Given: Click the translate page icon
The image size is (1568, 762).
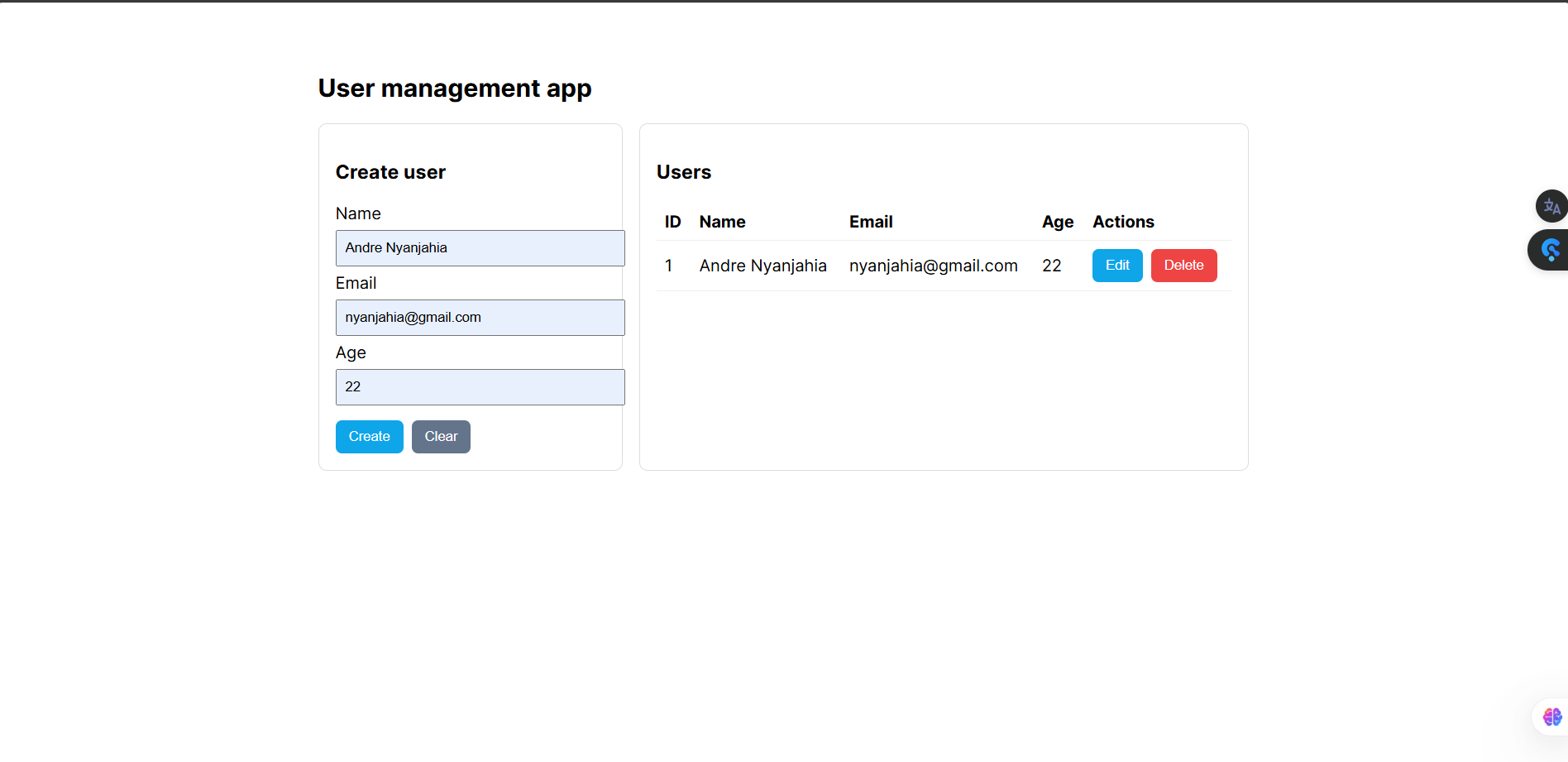Looking at the screenshot, I should pos(1551,206).
